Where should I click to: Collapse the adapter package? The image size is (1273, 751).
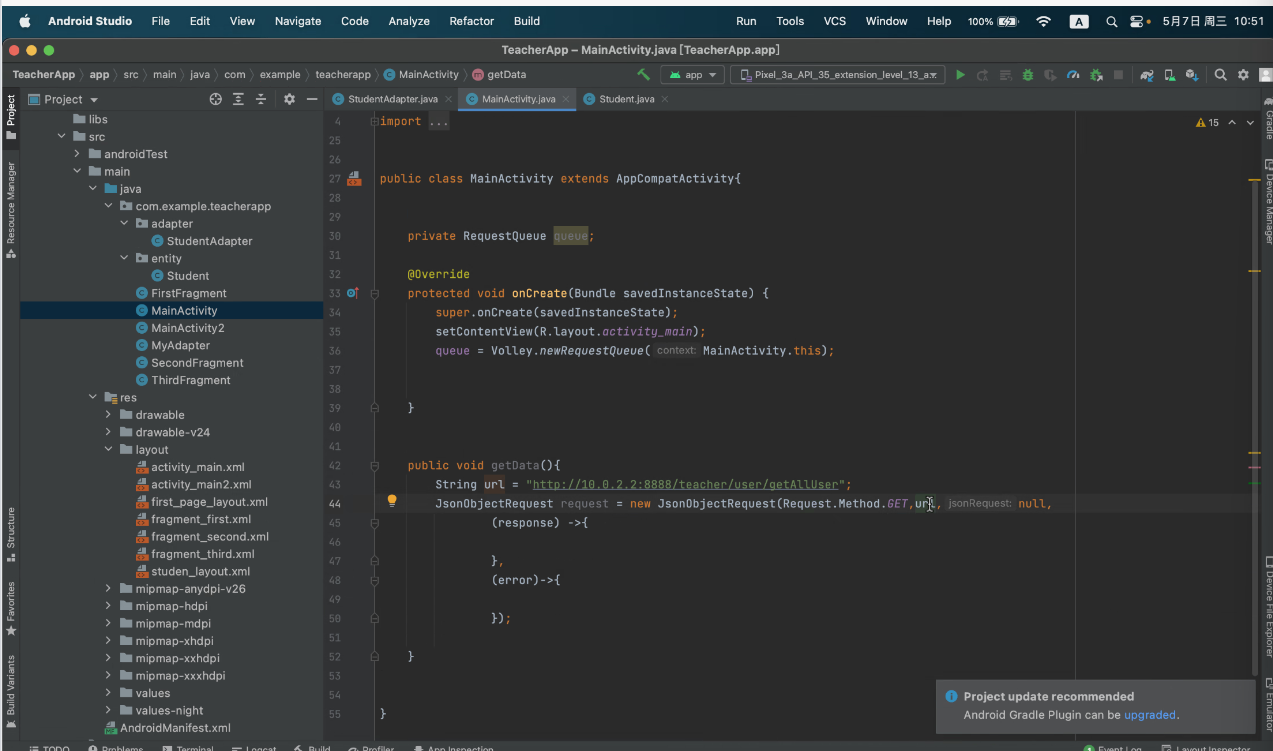click(x=125, y=224)
